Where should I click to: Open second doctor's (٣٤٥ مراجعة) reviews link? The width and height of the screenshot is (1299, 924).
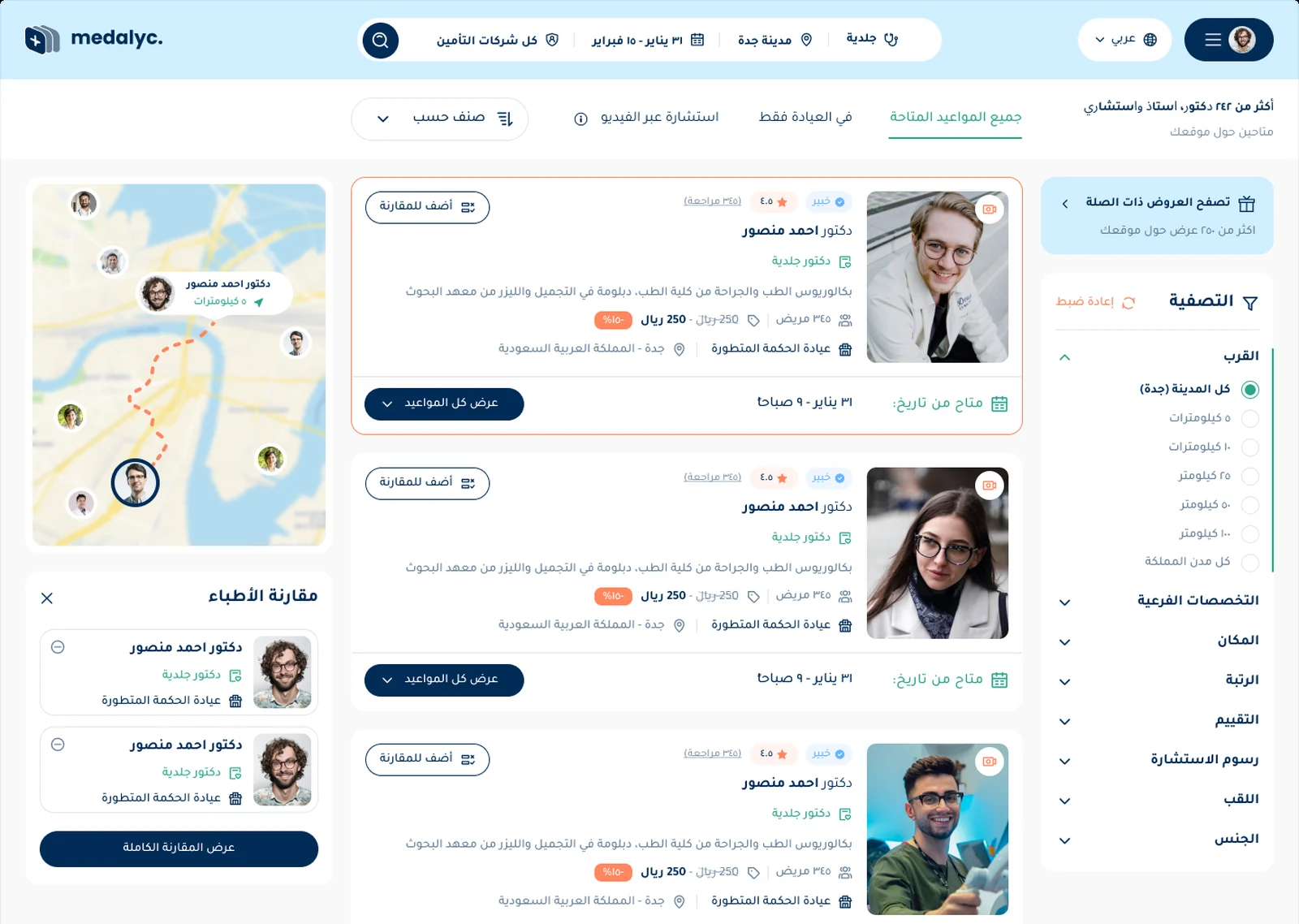712,477
